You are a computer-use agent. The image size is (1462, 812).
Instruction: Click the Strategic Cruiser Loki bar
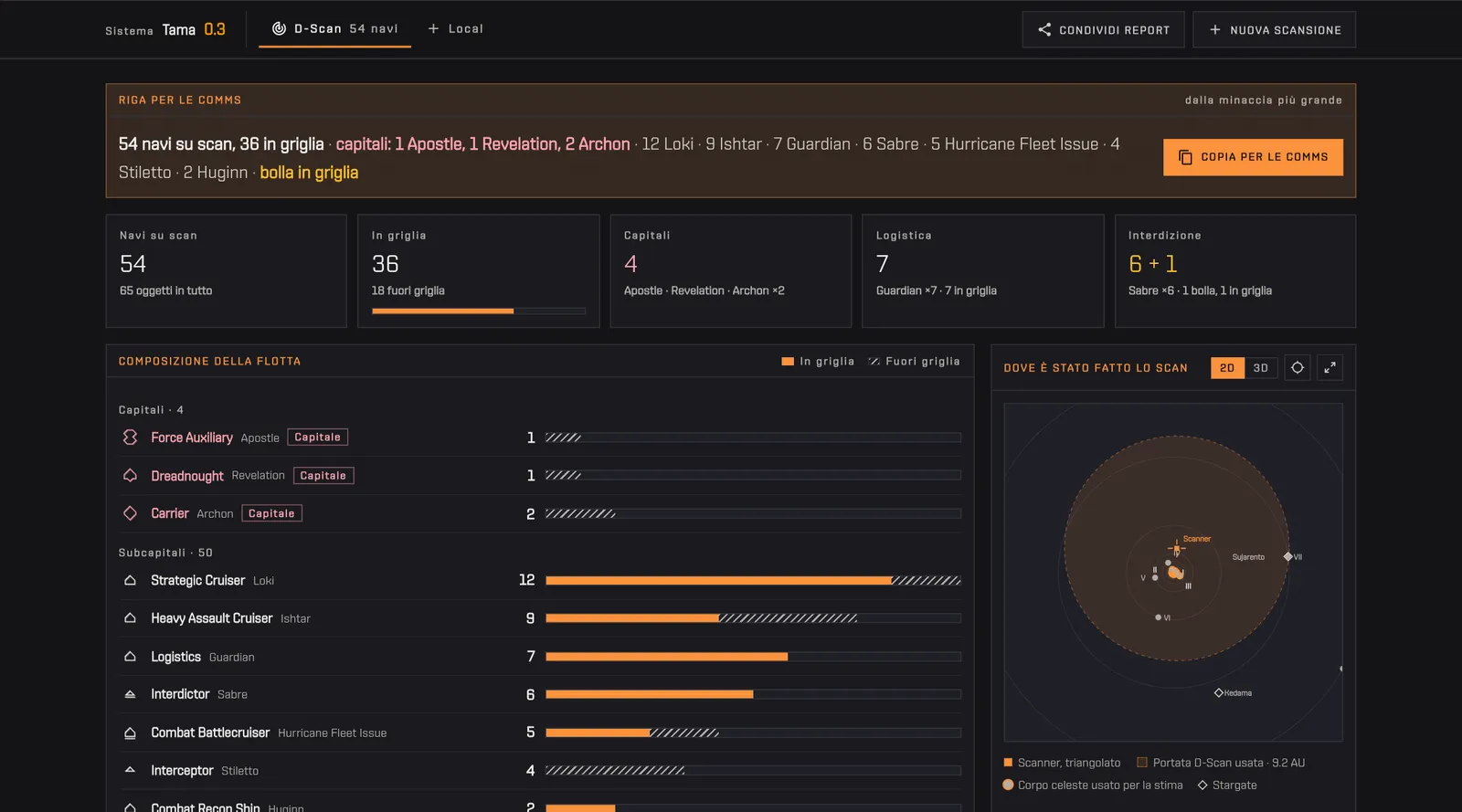point(753,580)
